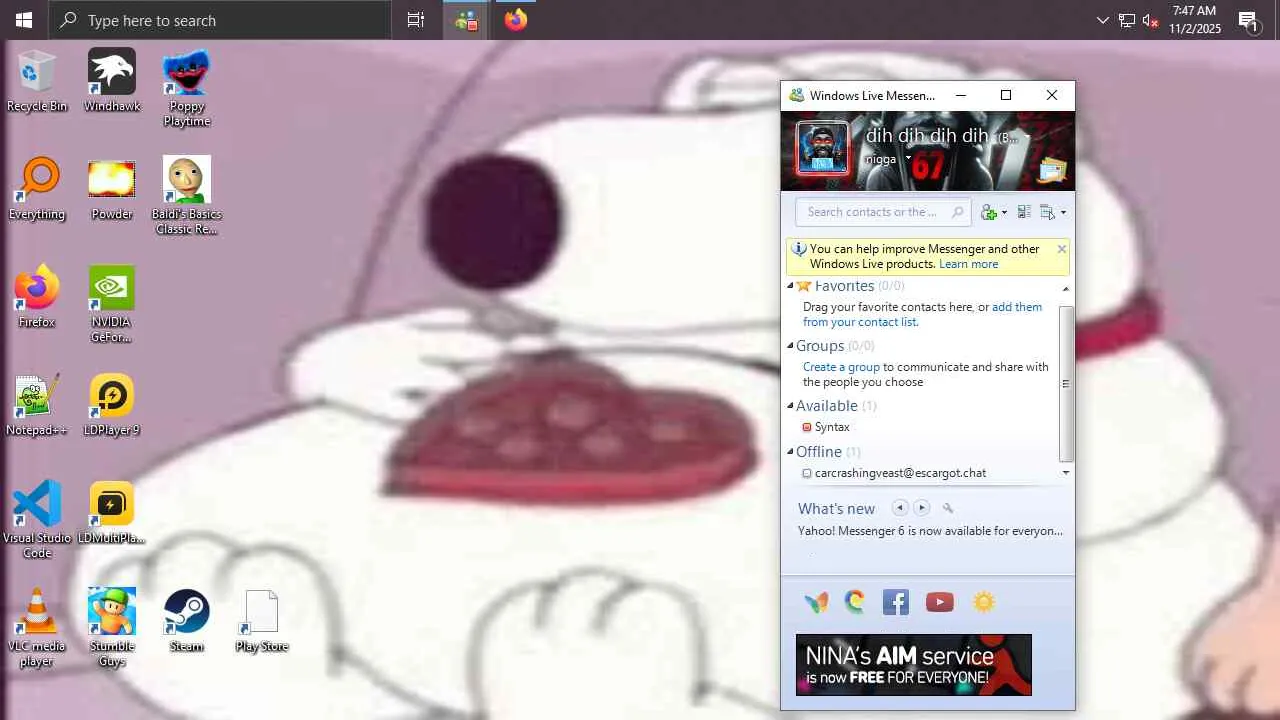1280x720 pixels.
Task: Click the Create a group link
Action: click(x=841, y=367)
